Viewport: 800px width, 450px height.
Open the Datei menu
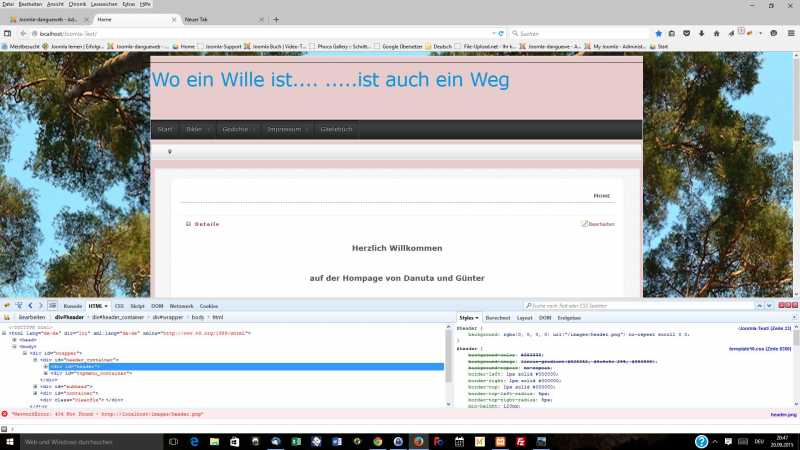pyautogui.click(x=8, y=4)
